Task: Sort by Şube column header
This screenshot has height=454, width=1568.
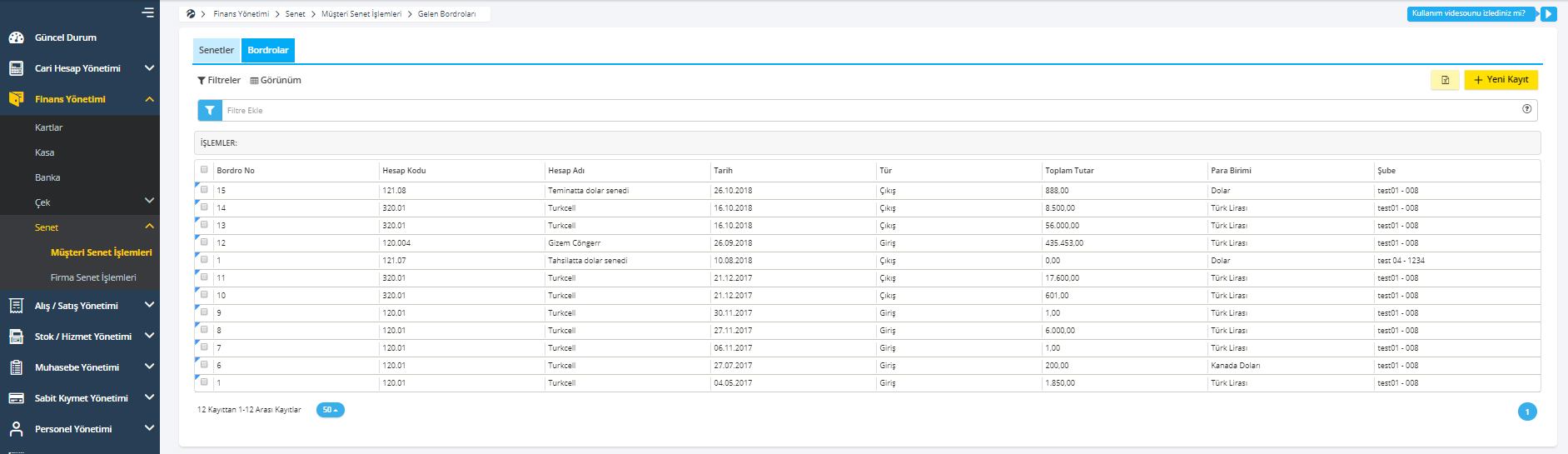Action: [1386, 170]
